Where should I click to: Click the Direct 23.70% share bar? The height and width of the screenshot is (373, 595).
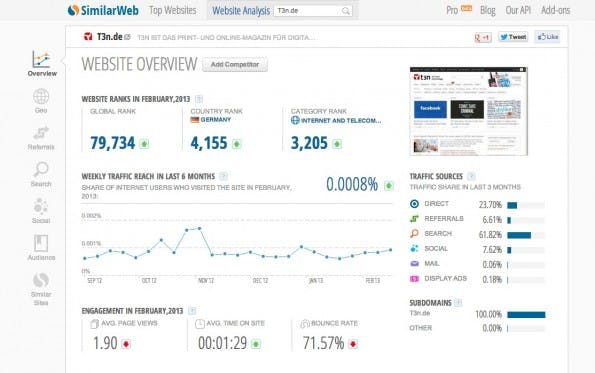(x=526, y=205)
